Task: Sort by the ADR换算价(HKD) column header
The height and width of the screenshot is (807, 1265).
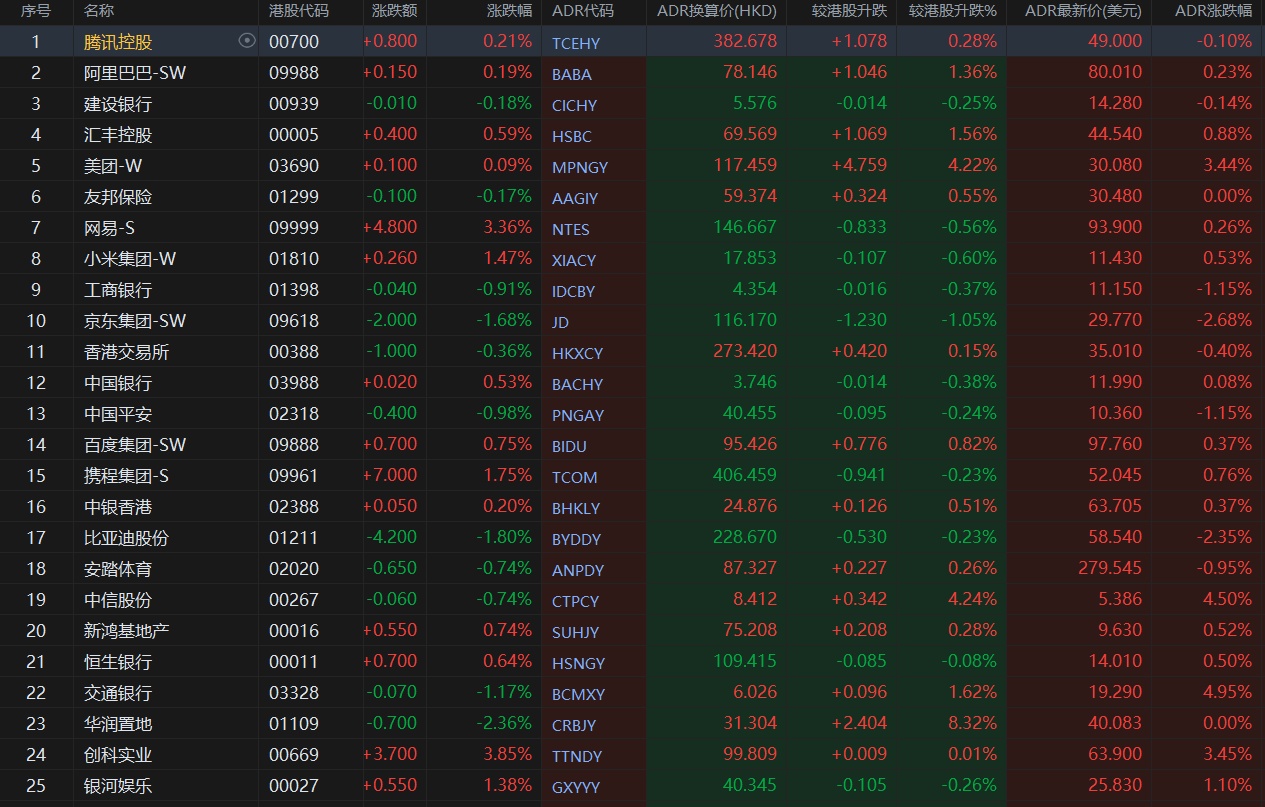Action: (717, 11)
